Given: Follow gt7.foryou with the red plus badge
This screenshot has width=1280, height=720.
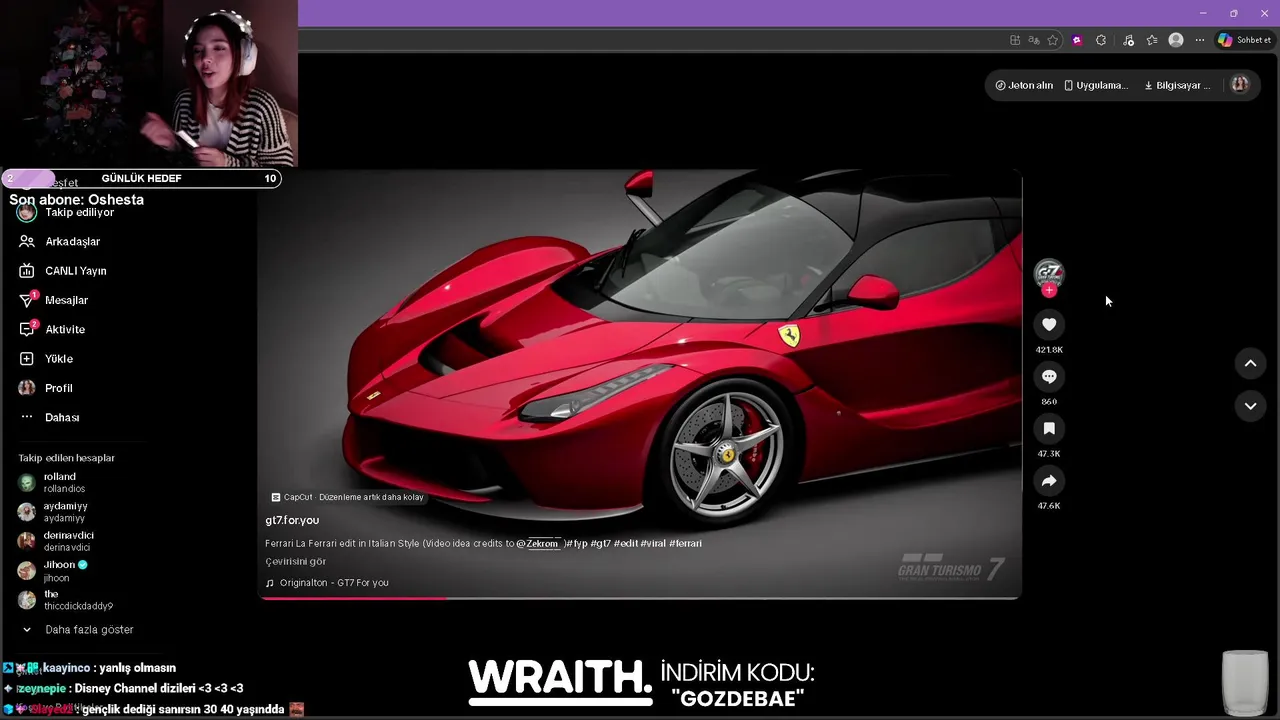Looking at the screenshot, I should (x=1049, y=290).
